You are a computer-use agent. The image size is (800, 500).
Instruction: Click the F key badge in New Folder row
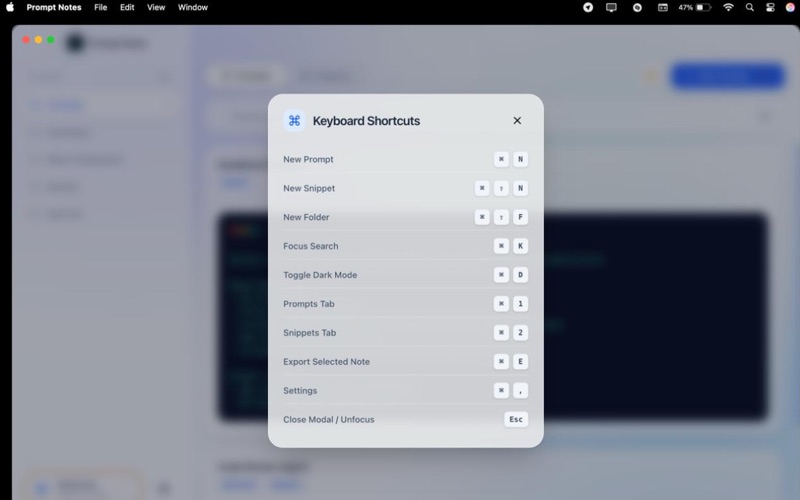tap(520, 217)
